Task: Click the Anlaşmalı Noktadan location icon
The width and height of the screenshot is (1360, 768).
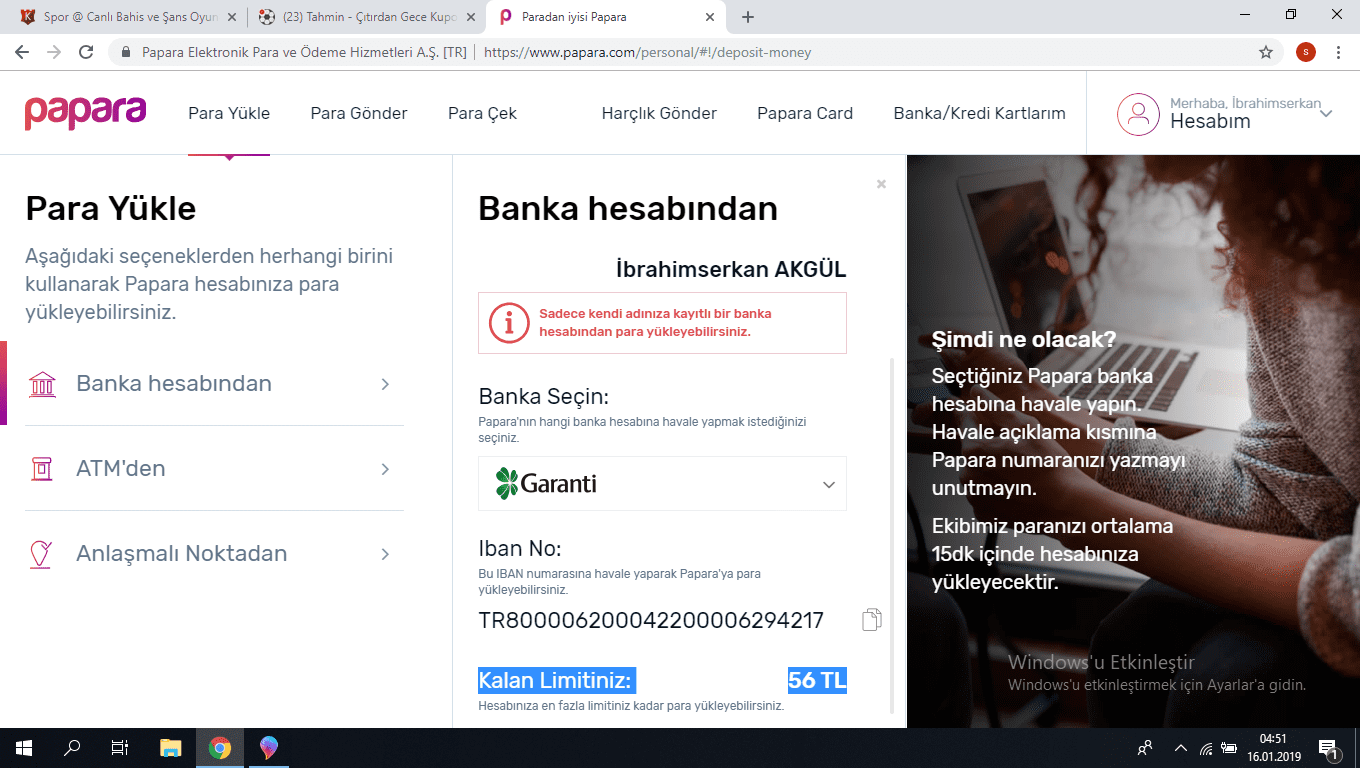Action: point(41,554)
